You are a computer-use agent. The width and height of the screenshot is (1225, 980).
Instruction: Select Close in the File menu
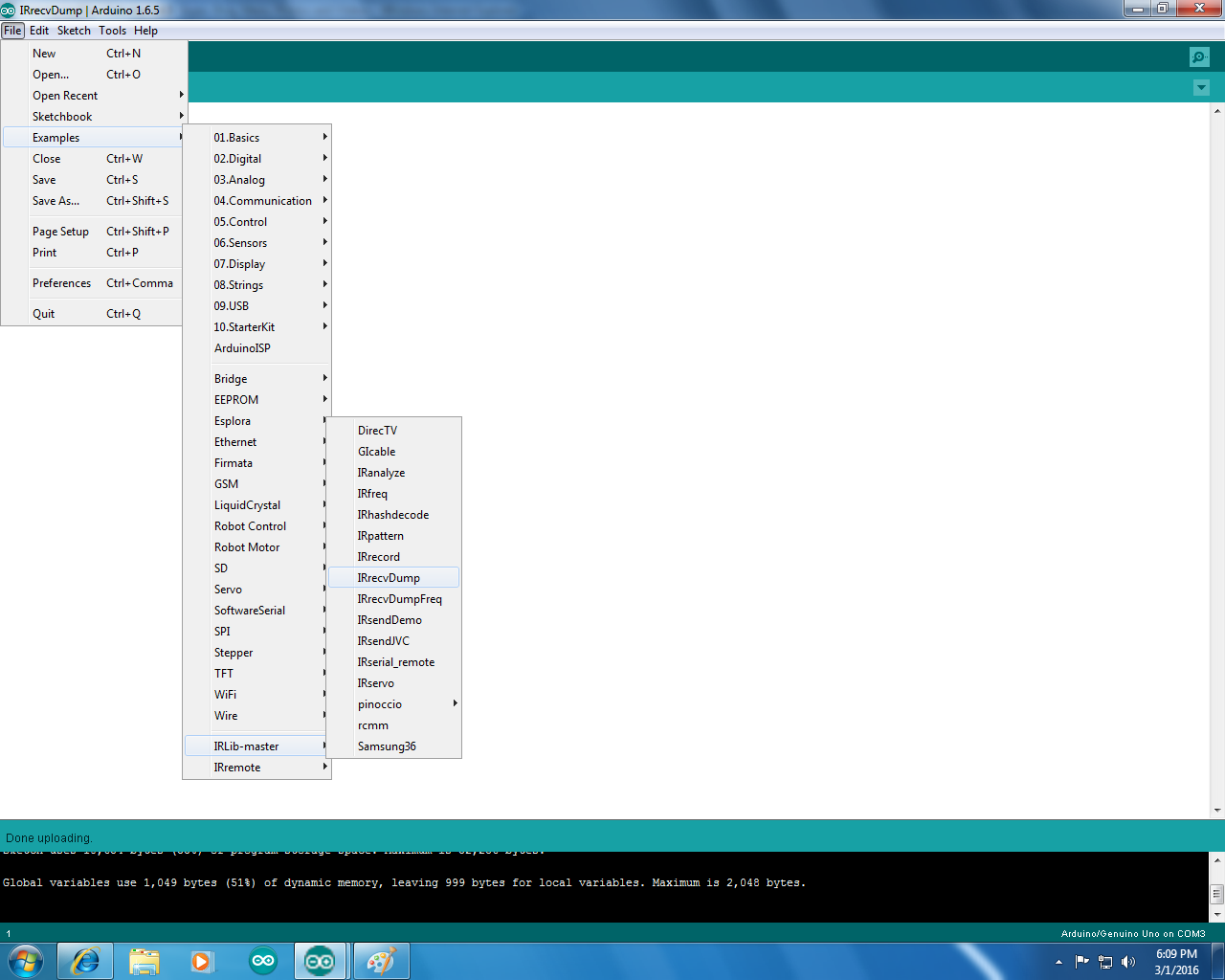94,159
